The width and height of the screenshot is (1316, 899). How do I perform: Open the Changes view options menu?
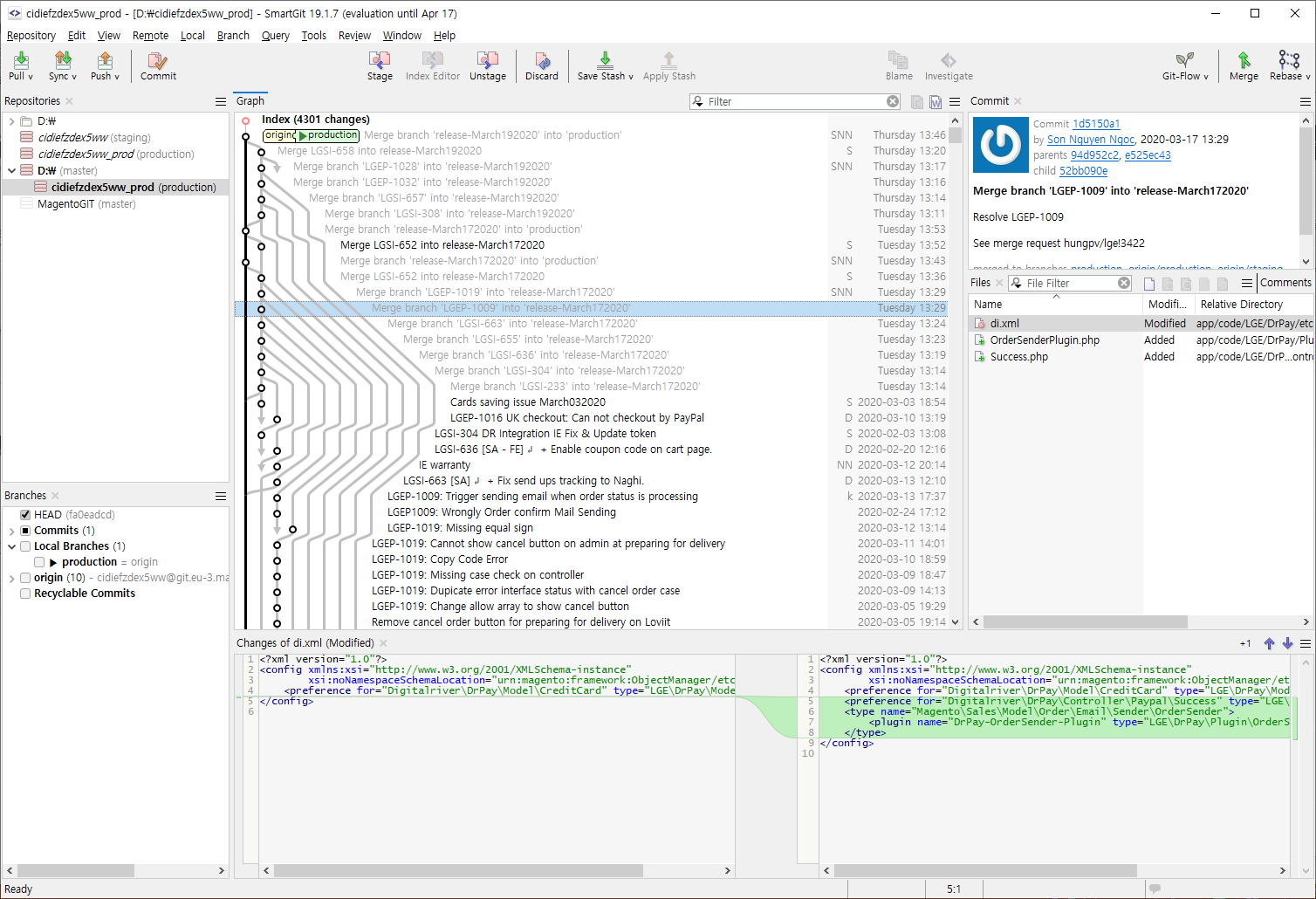(1306, 643)
